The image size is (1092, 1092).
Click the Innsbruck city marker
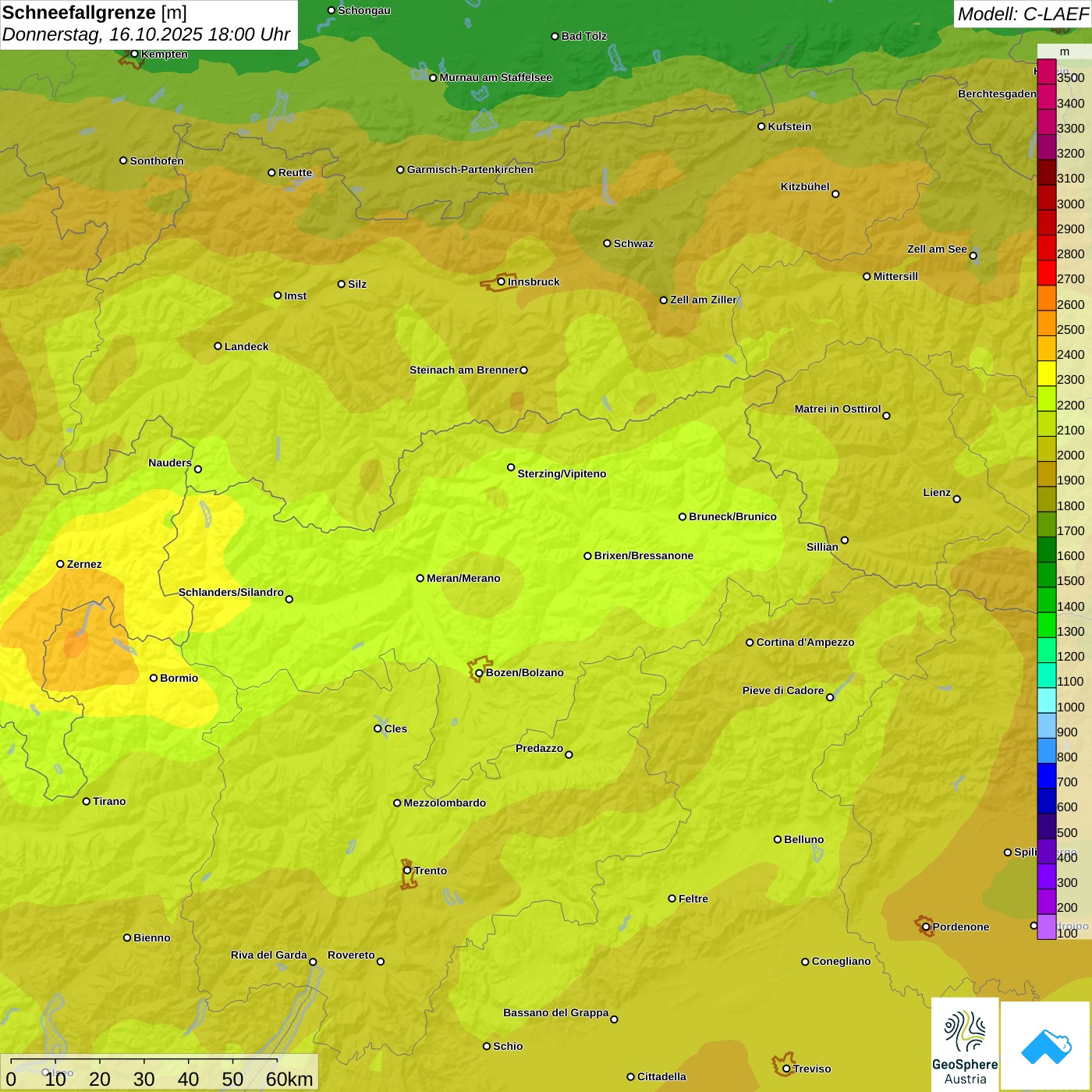point(502,282)
